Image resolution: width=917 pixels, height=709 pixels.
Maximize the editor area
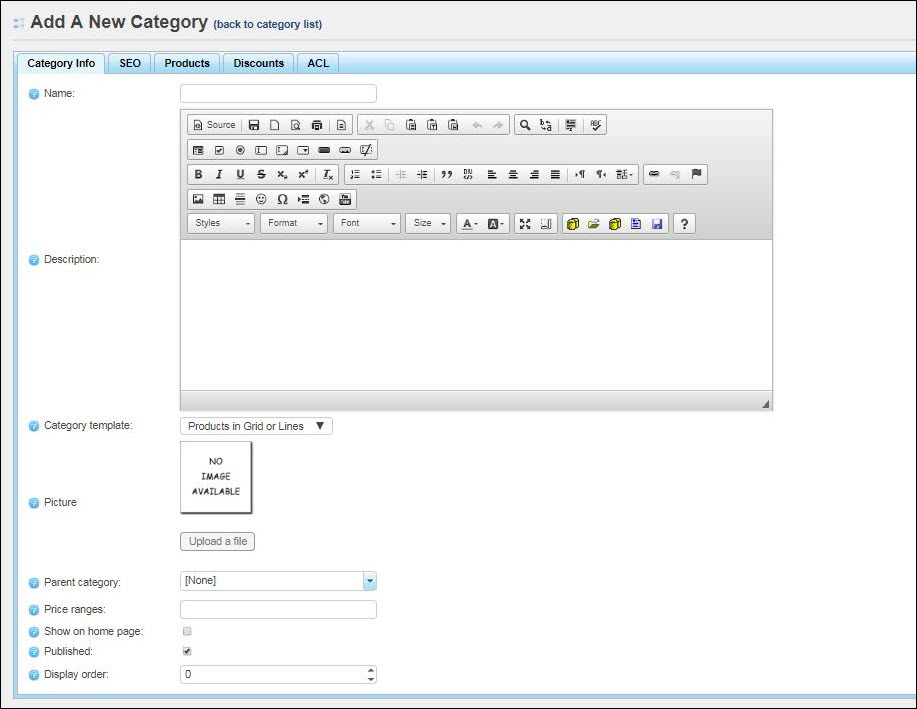(x=525, y=224)
